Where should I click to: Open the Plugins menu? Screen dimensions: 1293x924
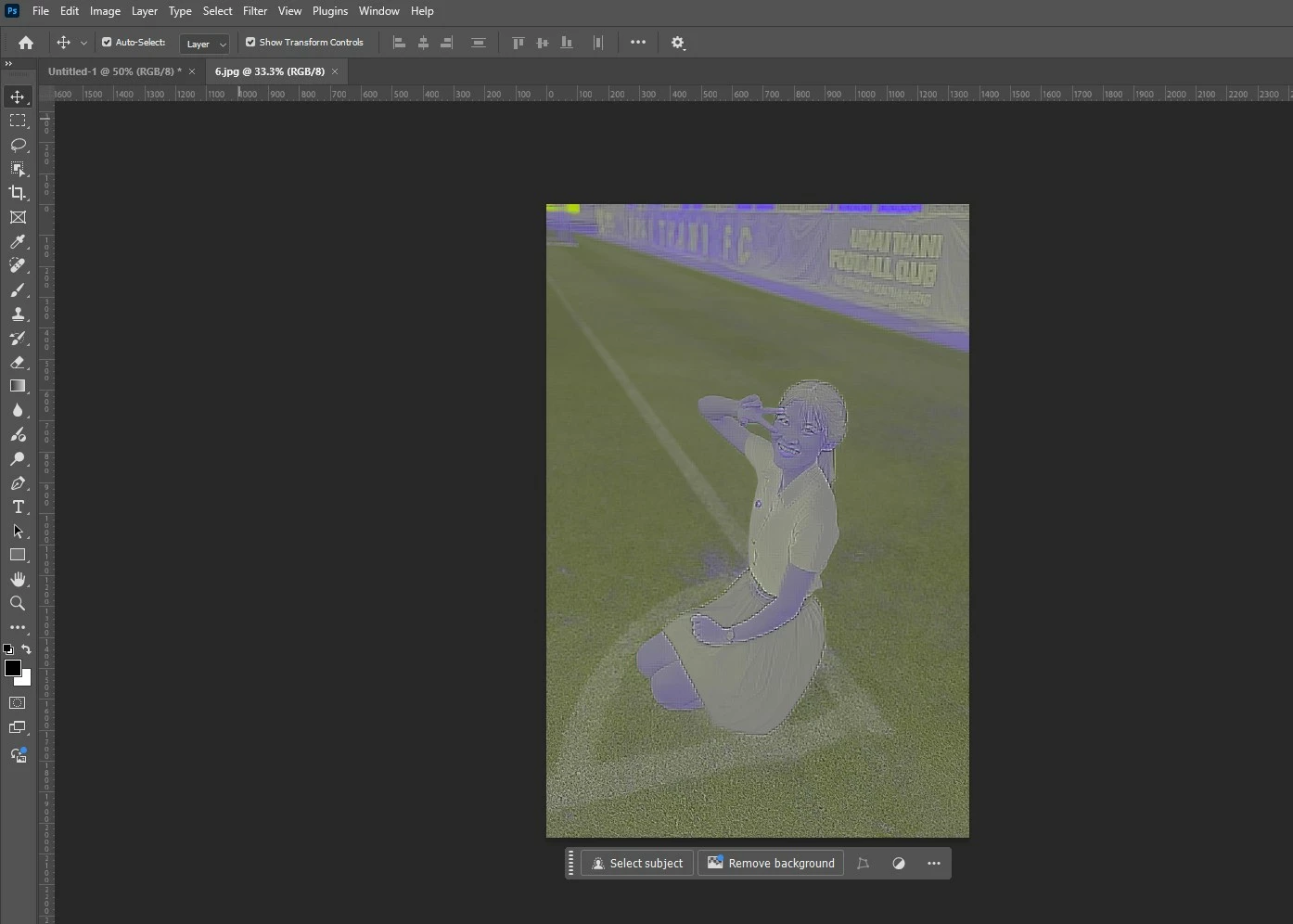(330, 11)
